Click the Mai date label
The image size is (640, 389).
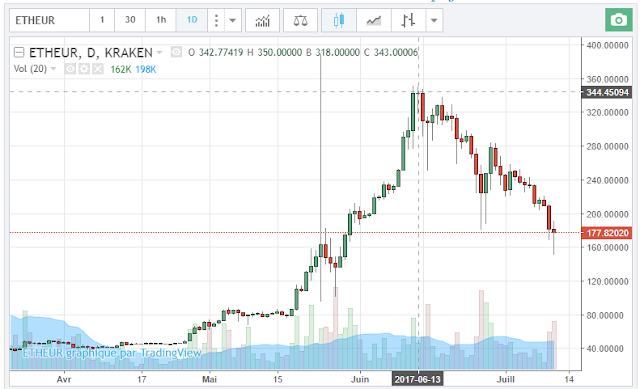pyautogui.click(x=209, y=379)
